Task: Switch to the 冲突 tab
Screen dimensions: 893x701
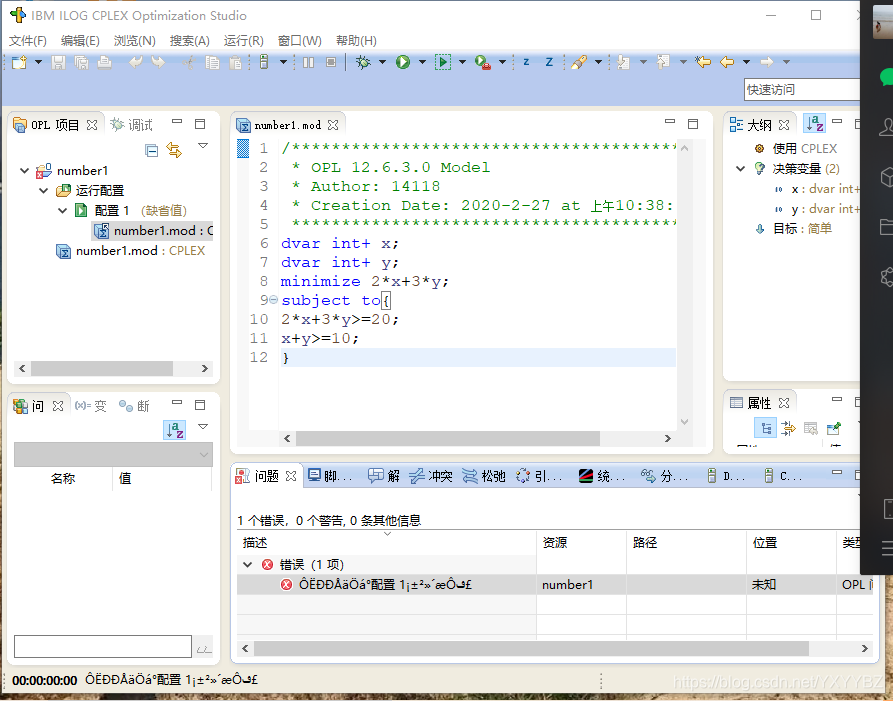Action: tap(431, 476)
